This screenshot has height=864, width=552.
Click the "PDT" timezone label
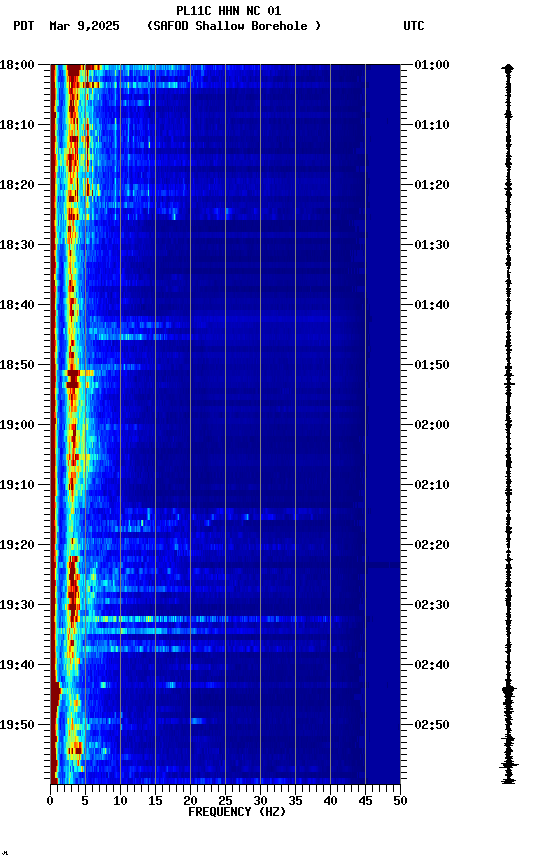pos(24,26)
